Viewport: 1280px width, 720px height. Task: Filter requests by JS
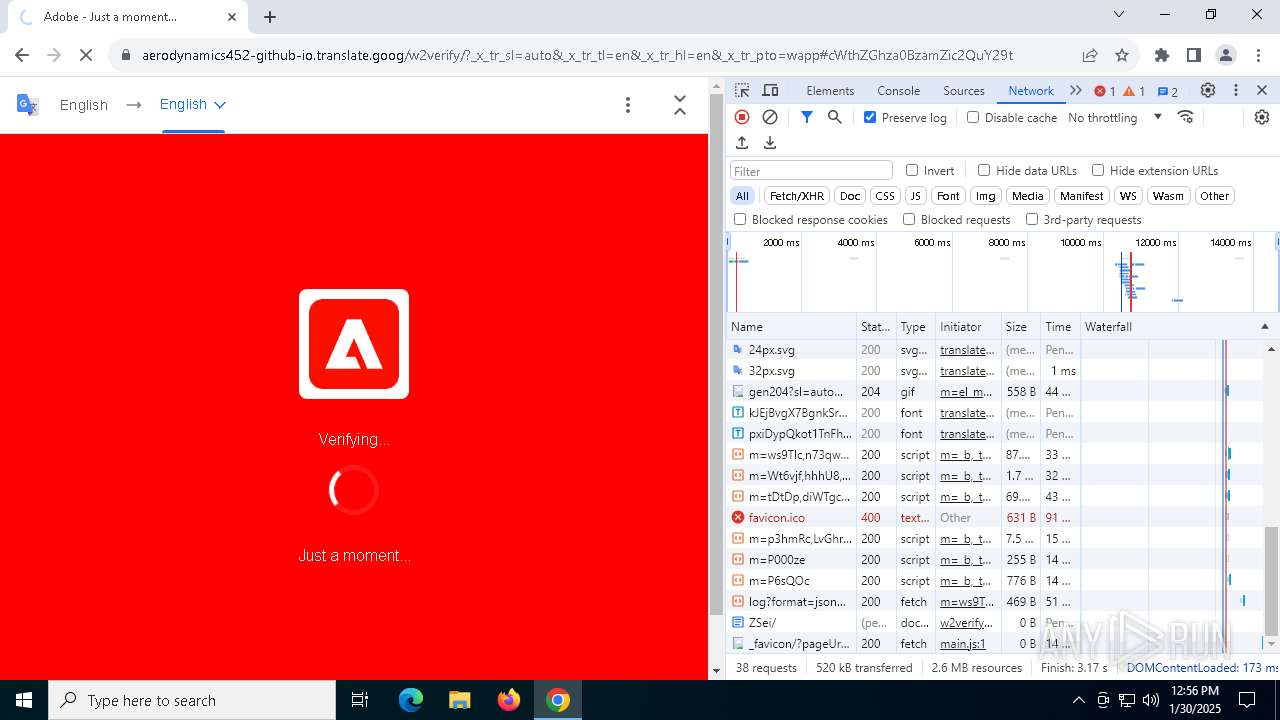pyautogui.click(x=915, y=196)
